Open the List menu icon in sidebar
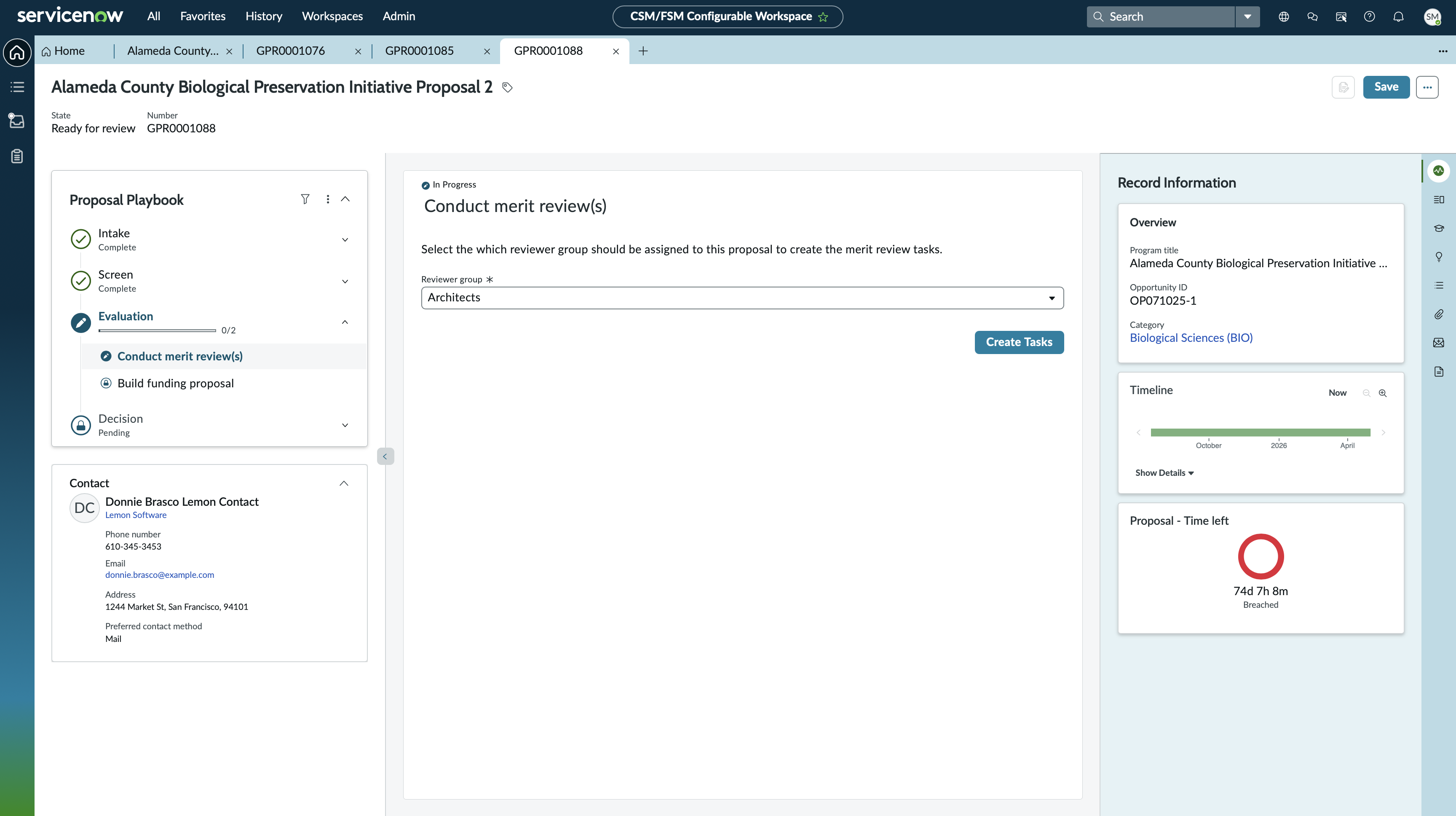The image size is (1456, 816). tap(17, 87)
